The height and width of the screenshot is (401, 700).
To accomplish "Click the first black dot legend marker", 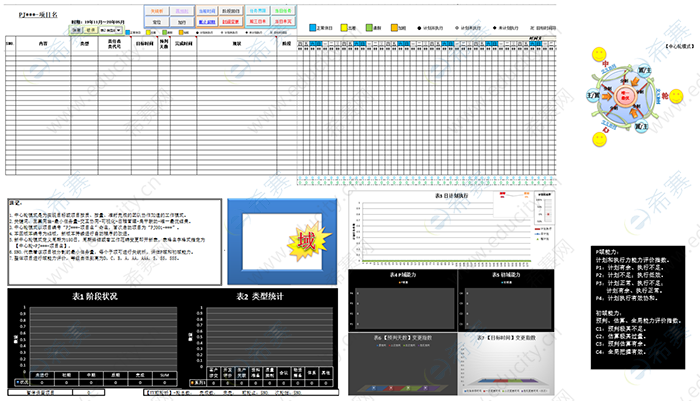I will (419, 28).
